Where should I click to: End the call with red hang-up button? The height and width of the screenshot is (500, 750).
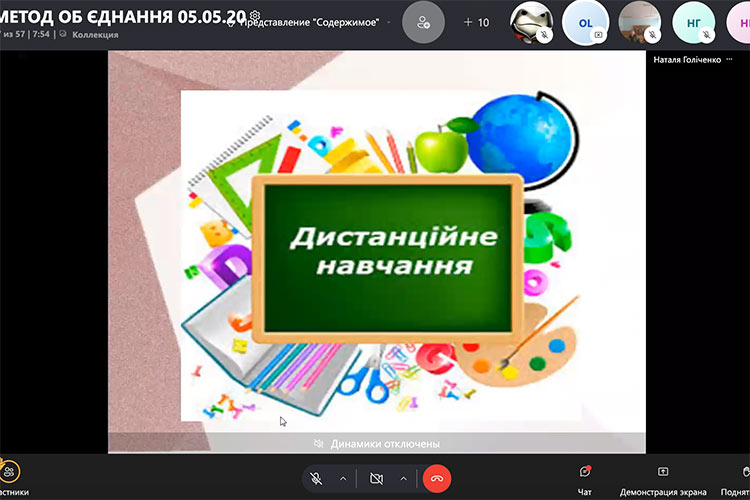click(x=437, y=478)
